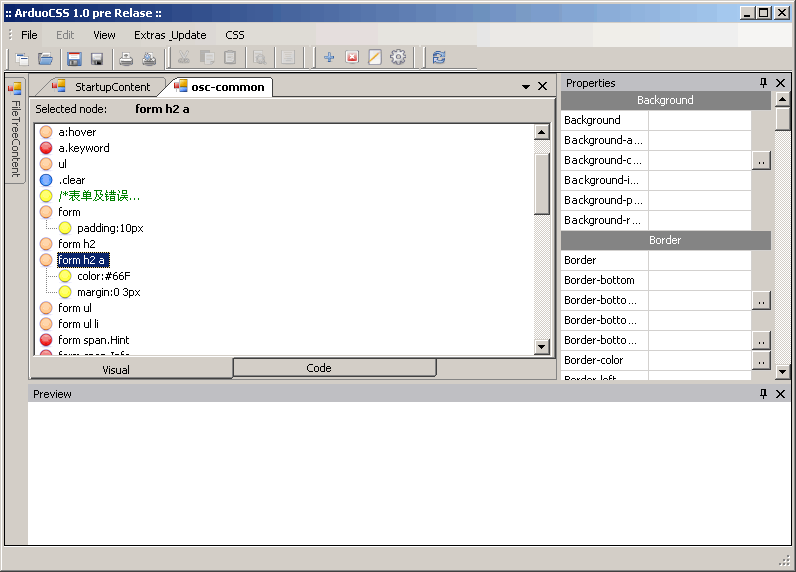Click the Properties panel scroll up arrow

782,99
